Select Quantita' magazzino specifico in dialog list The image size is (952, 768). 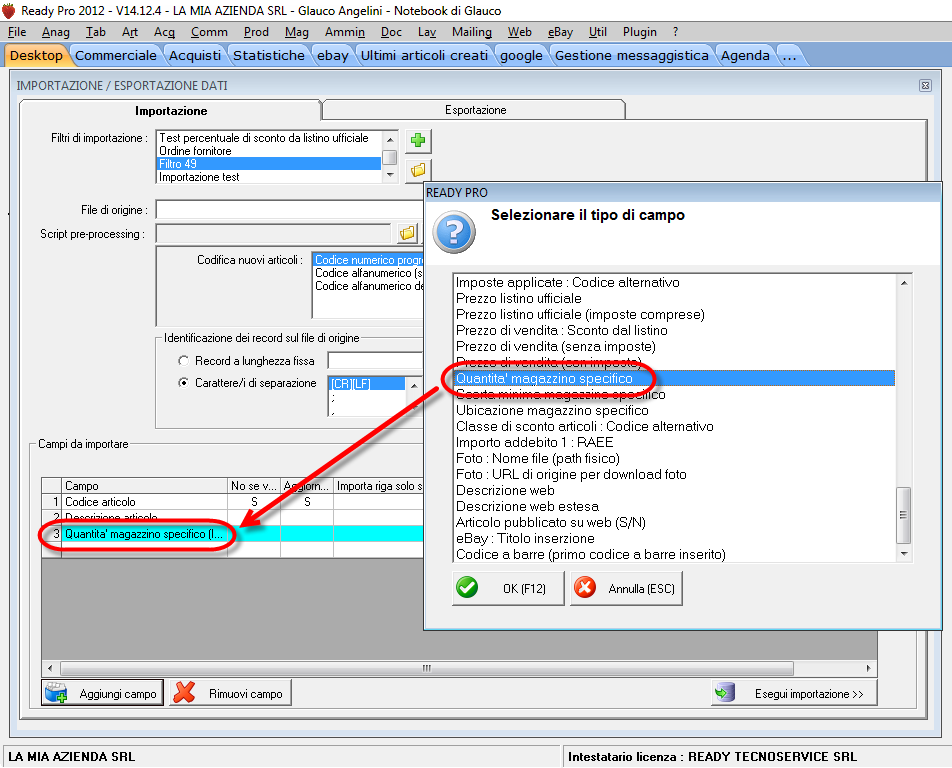pos(674,378)
